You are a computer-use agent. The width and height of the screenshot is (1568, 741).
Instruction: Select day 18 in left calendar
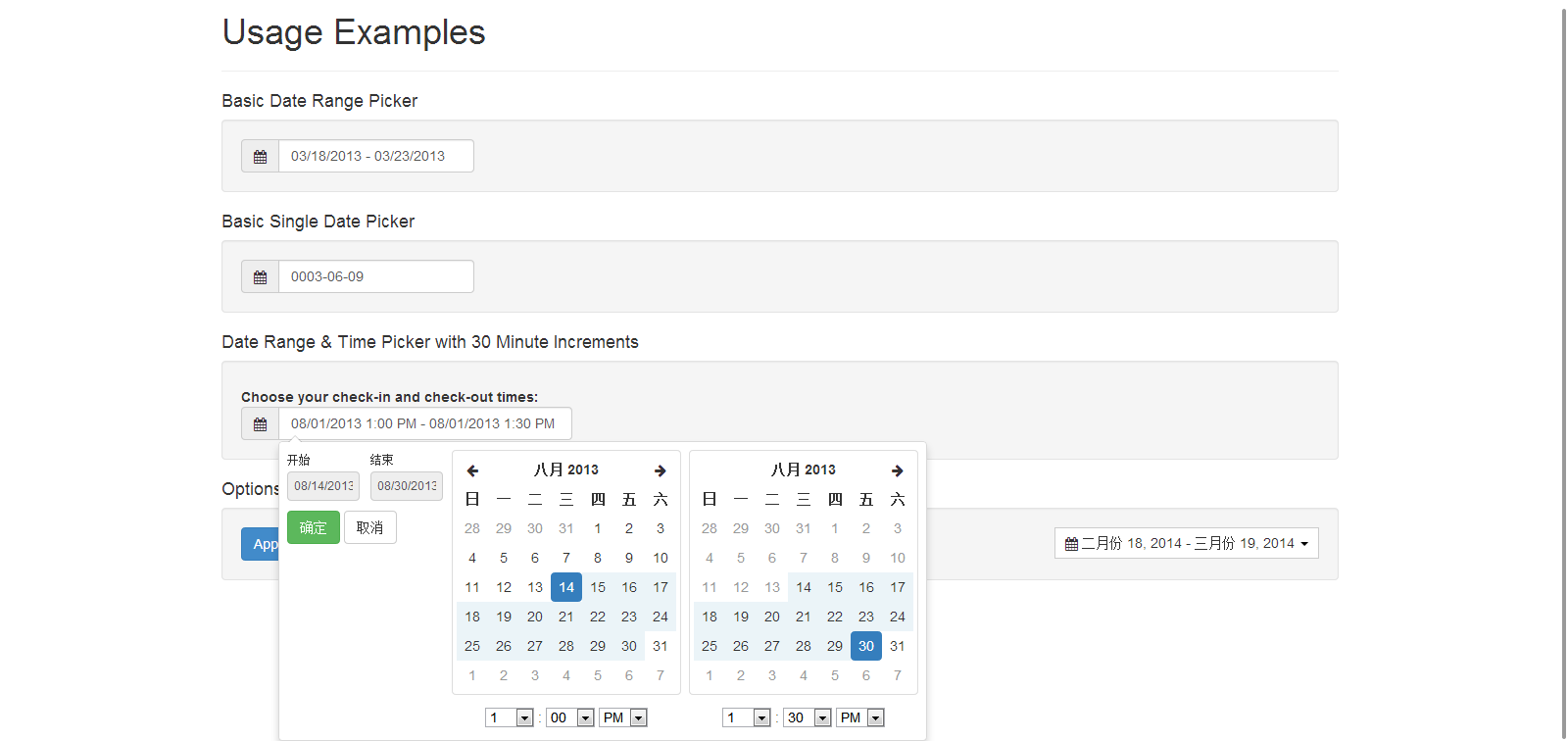pyautogui.click(x=472, y=617)
